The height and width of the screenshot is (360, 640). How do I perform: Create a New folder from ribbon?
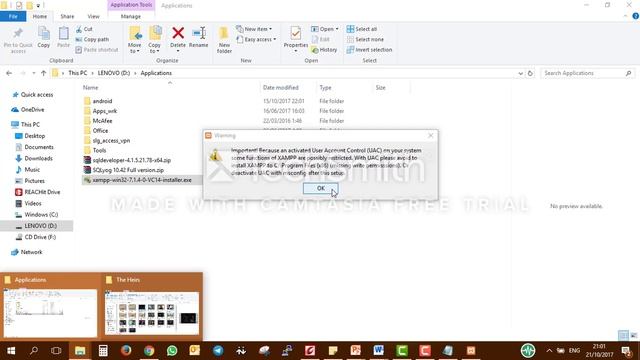pyautogui.click(x=224, y=40)
